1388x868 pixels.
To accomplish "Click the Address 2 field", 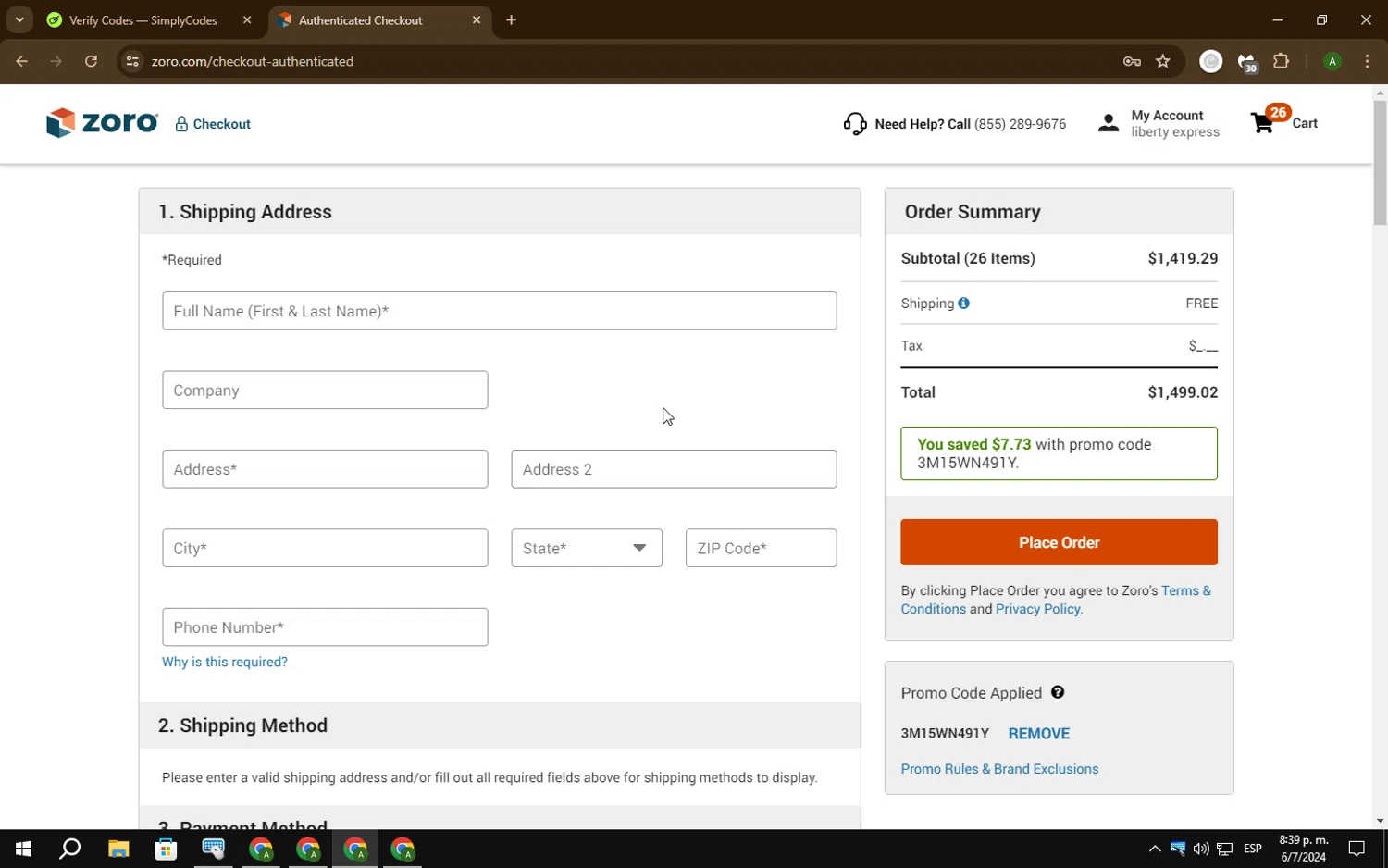I will [x=674, y=469].
